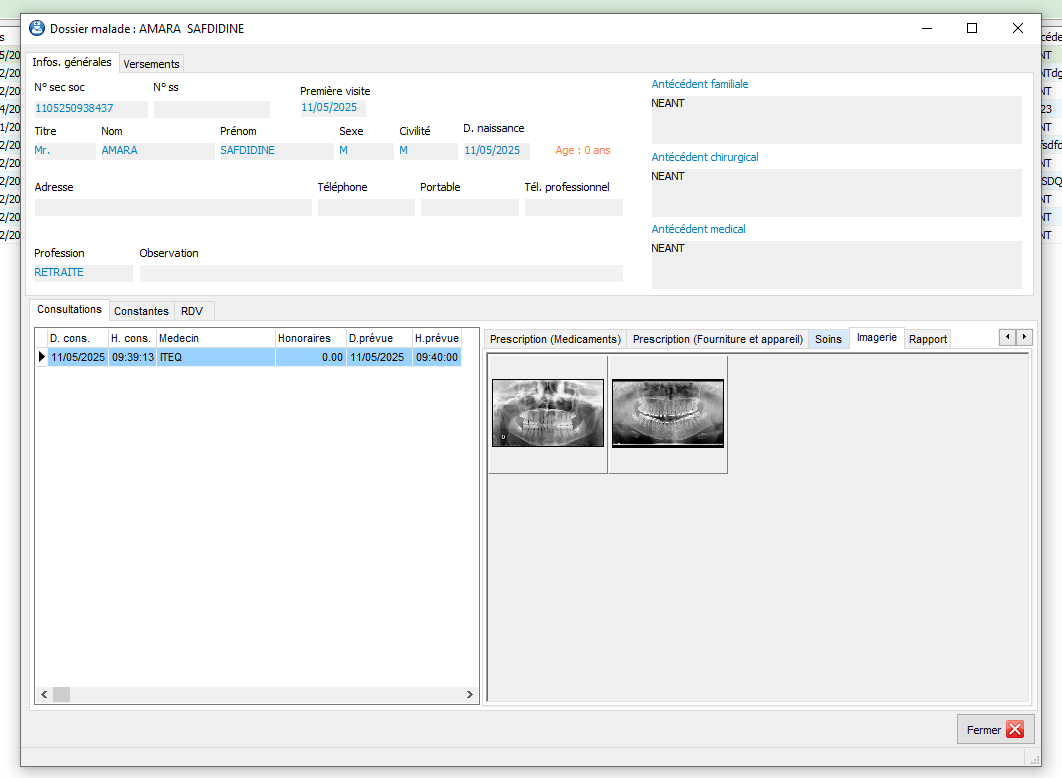1062x778 pixels.
Task: Select the Prescription (Medicaments) tab
Action: click(555, 339)
